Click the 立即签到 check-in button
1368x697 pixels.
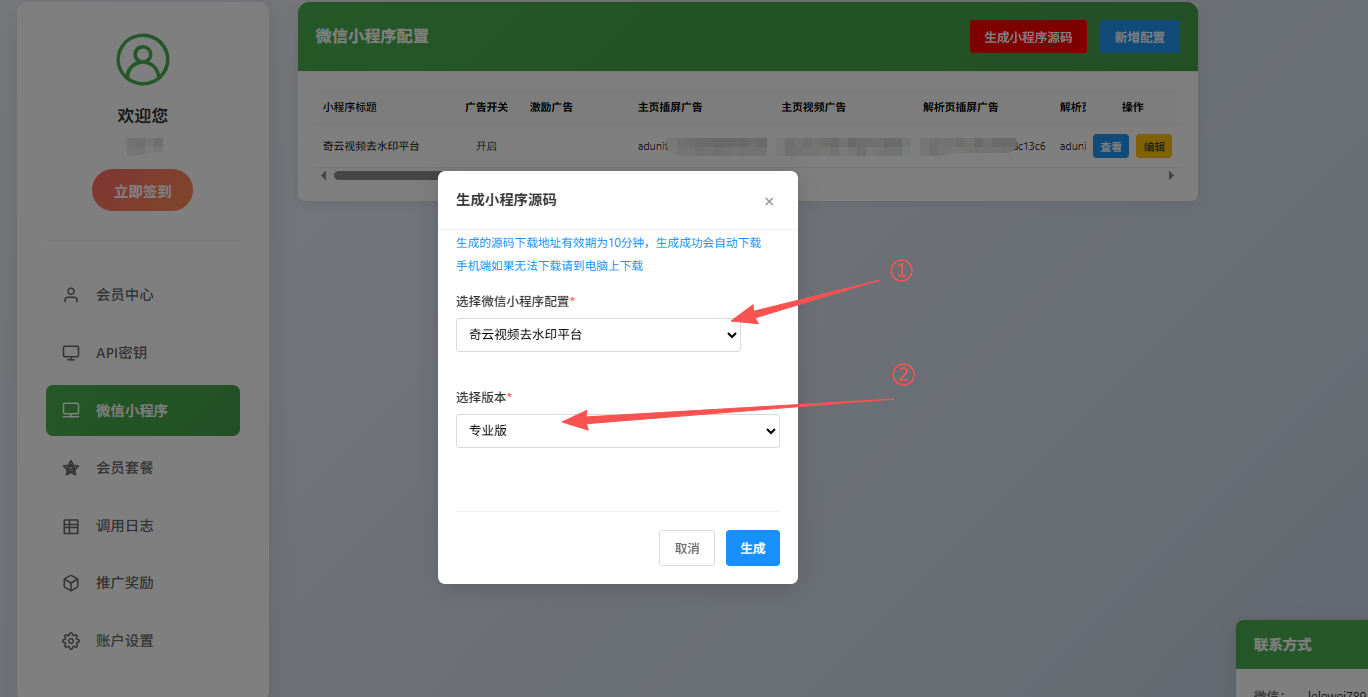click(142, 191)
